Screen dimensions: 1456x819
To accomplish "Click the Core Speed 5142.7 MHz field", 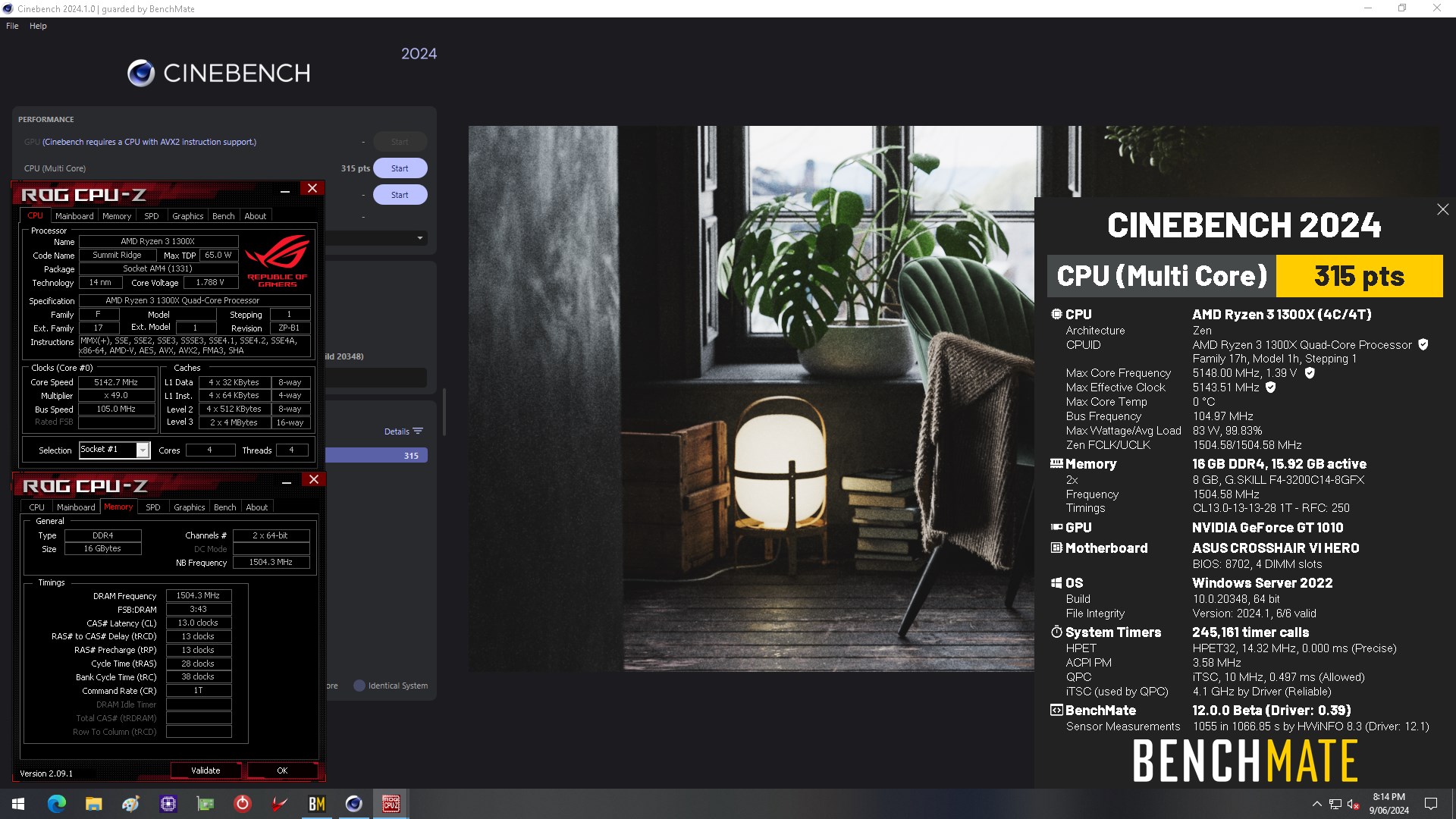I will (x=116, y=382).
